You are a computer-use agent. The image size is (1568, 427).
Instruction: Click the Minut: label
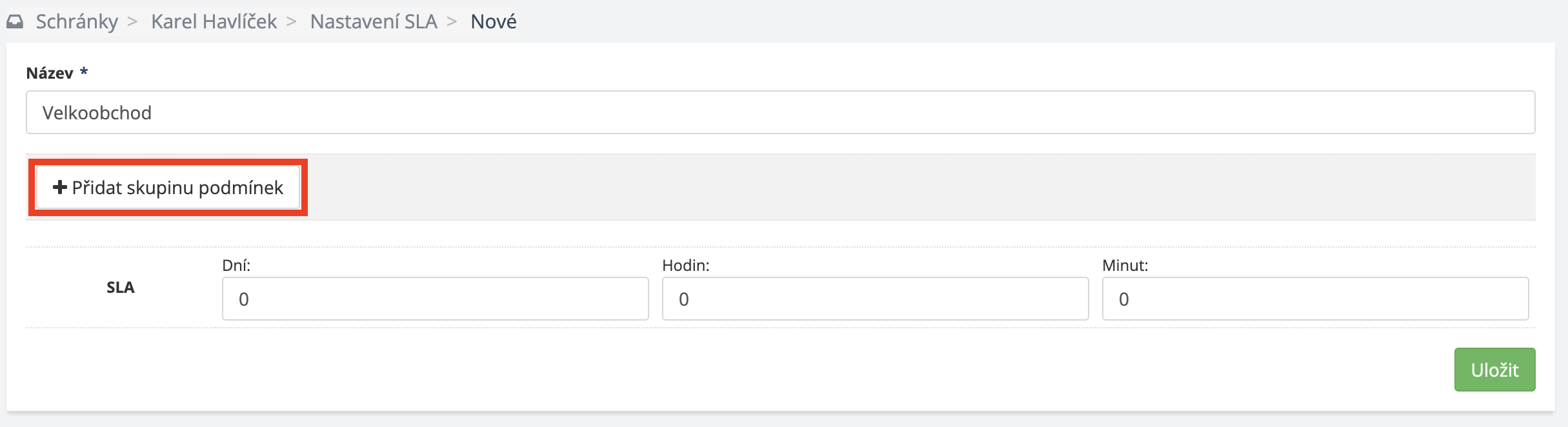(x=1125, y=266)
